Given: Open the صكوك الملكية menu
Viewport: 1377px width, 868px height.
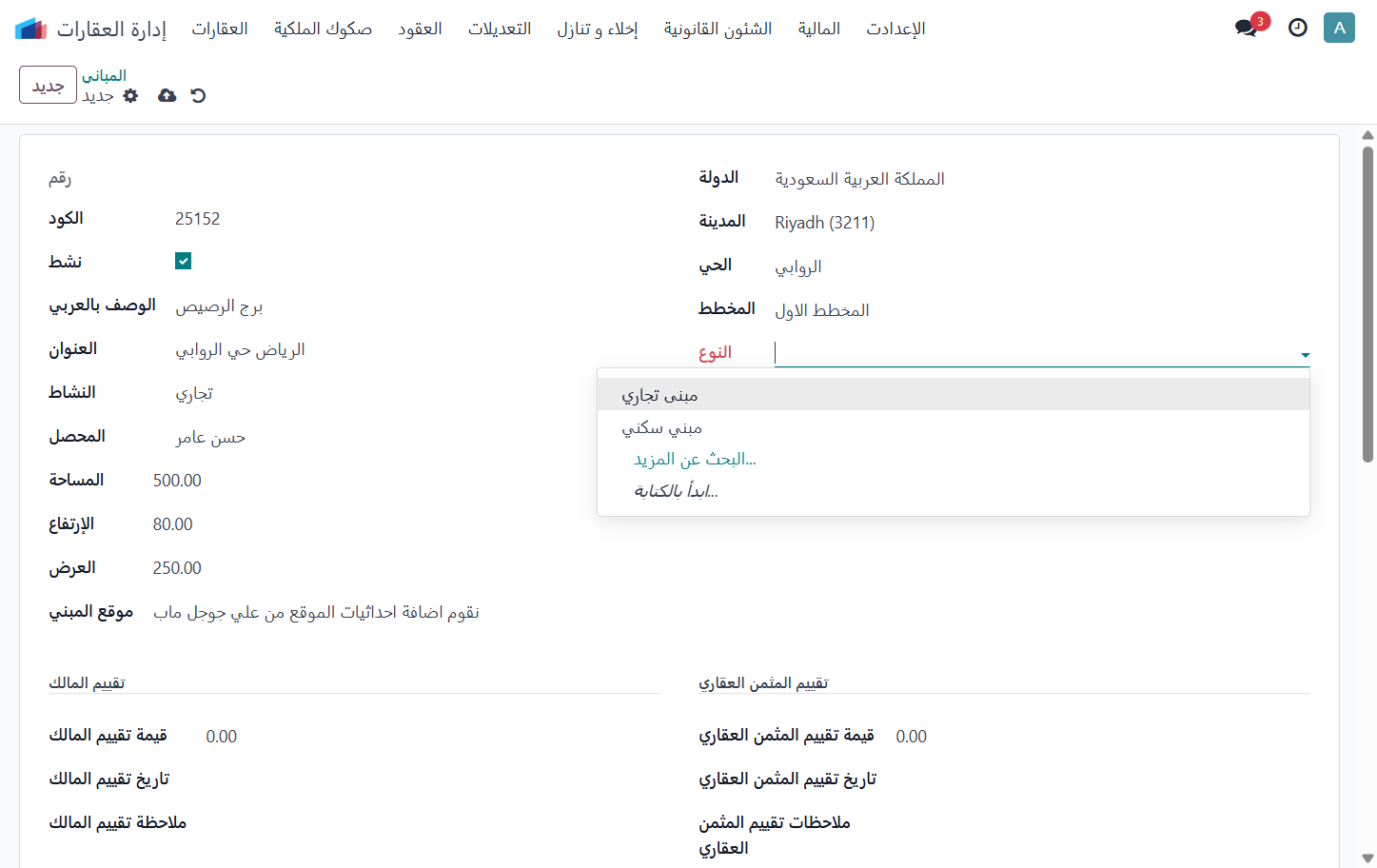Looking at the screenshot, I should (x=324, y=29).
